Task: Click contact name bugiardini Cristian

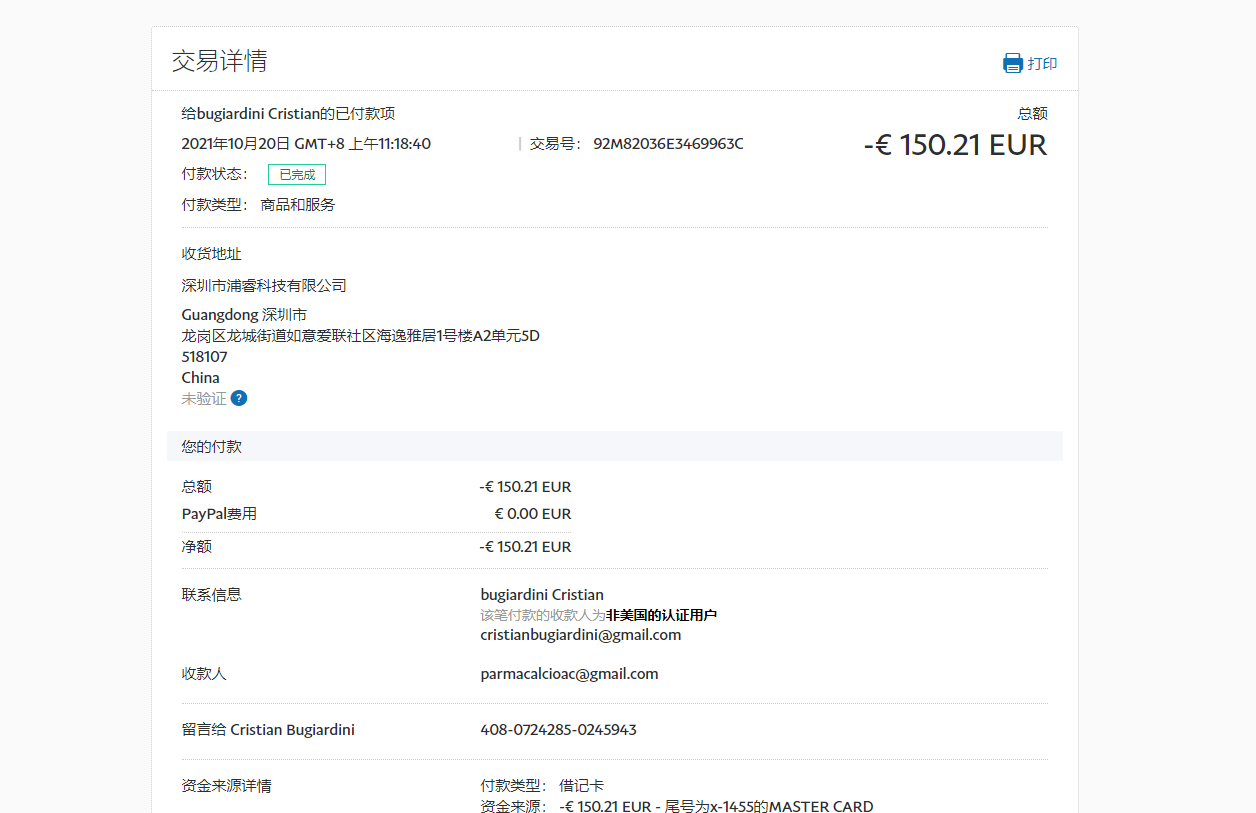Action: tap(542, 594)
